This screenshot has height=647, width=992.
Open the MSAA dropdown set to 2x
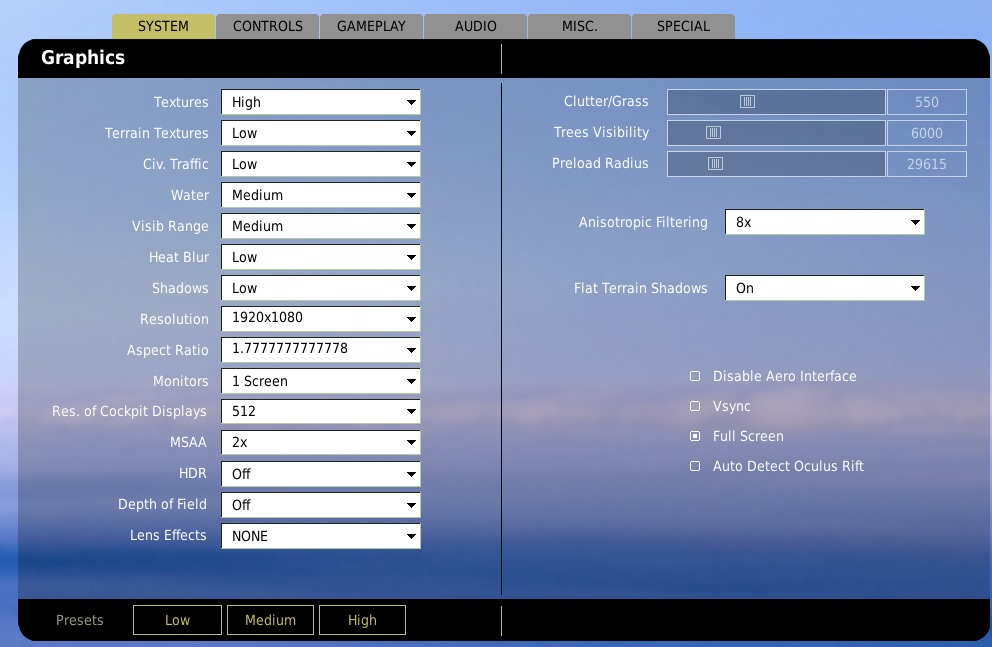[x=321, y=442]
